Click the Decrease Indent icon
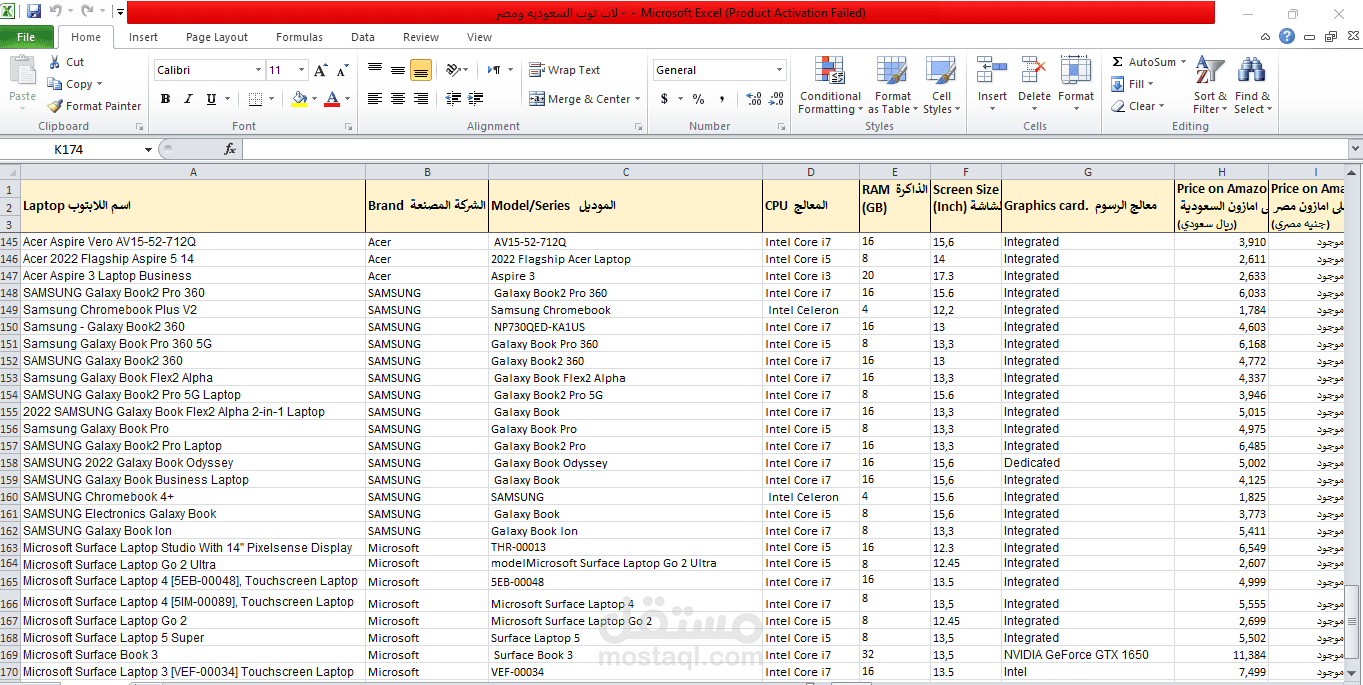1363x685 pixels. tap(453, 99)
